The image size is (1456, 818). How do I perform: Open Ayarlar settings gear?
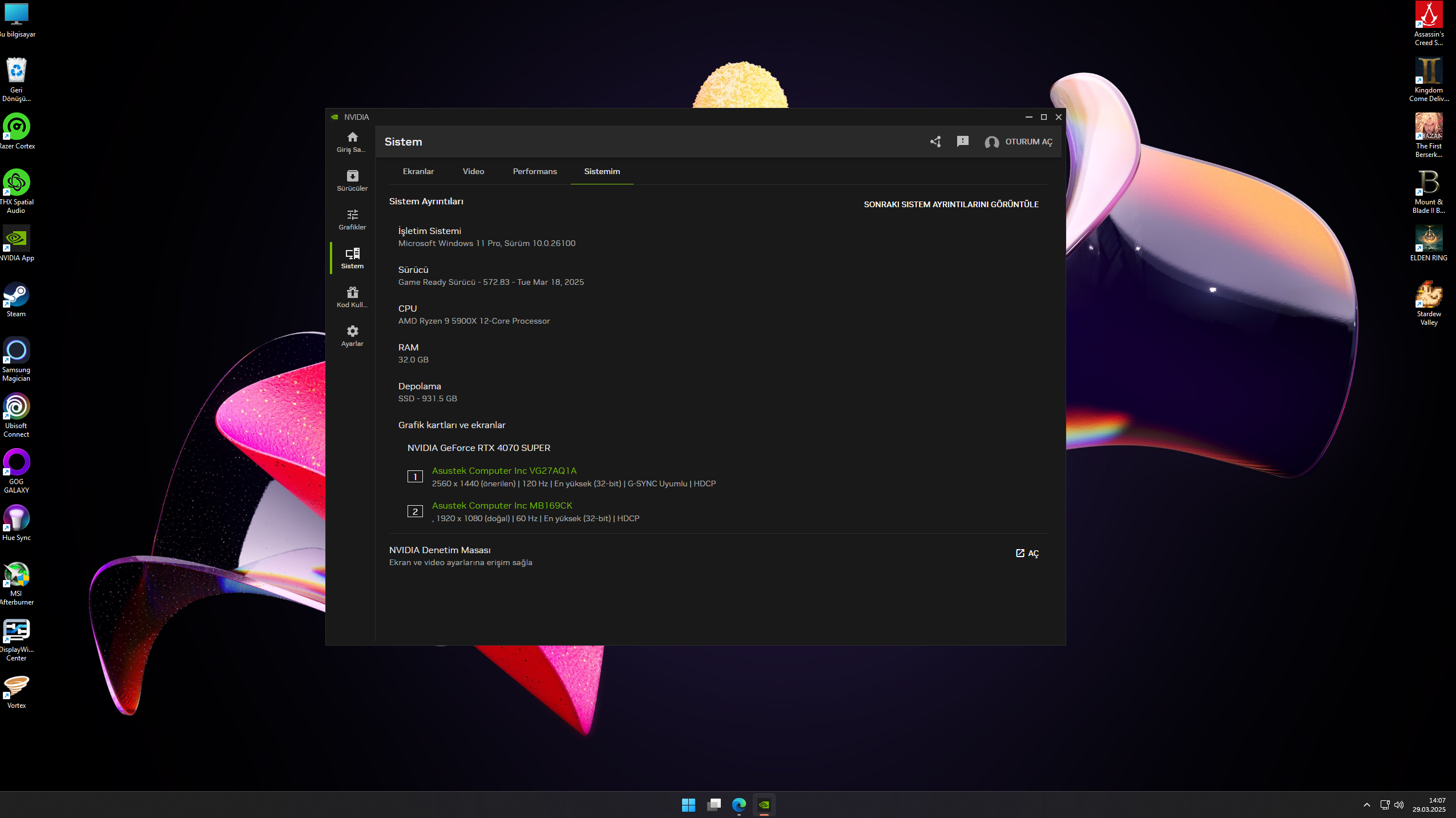[x=352, y=336]
